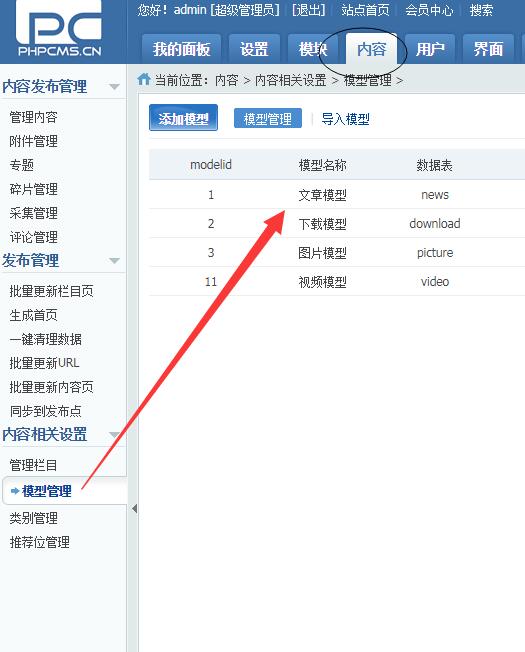Open the 用户 tab
The height and width of the screenshot is (652, 525).
point(430,49)
